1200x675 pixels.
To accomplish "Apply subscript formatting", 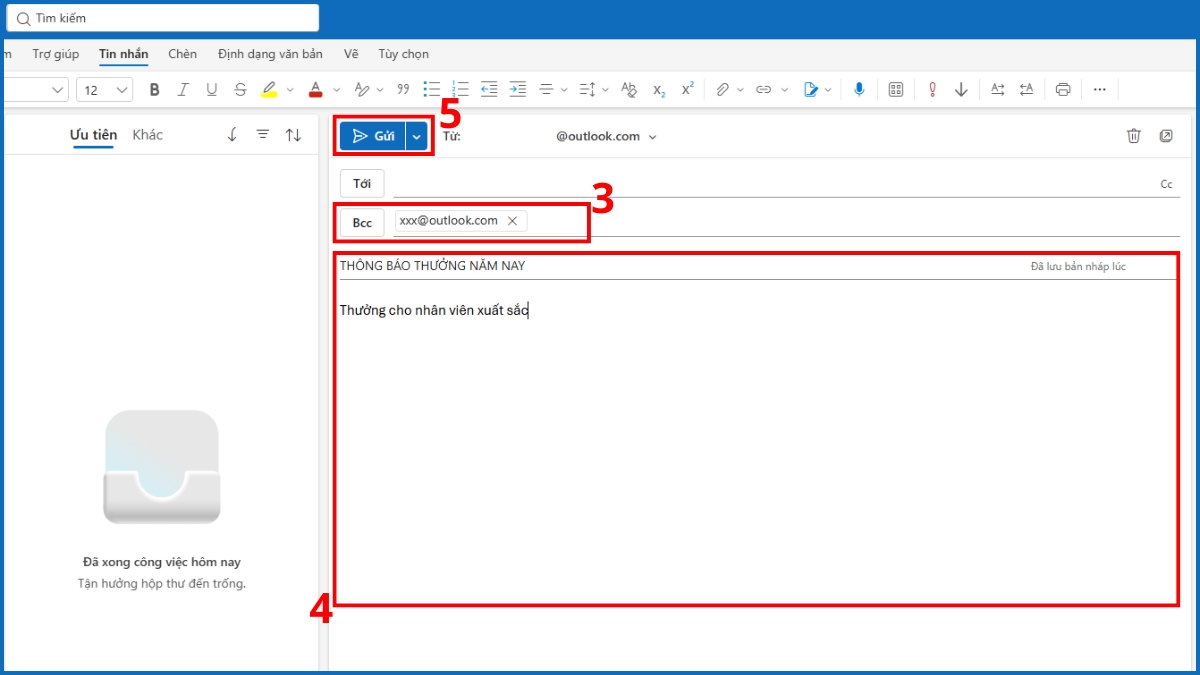I will [659, 90].
